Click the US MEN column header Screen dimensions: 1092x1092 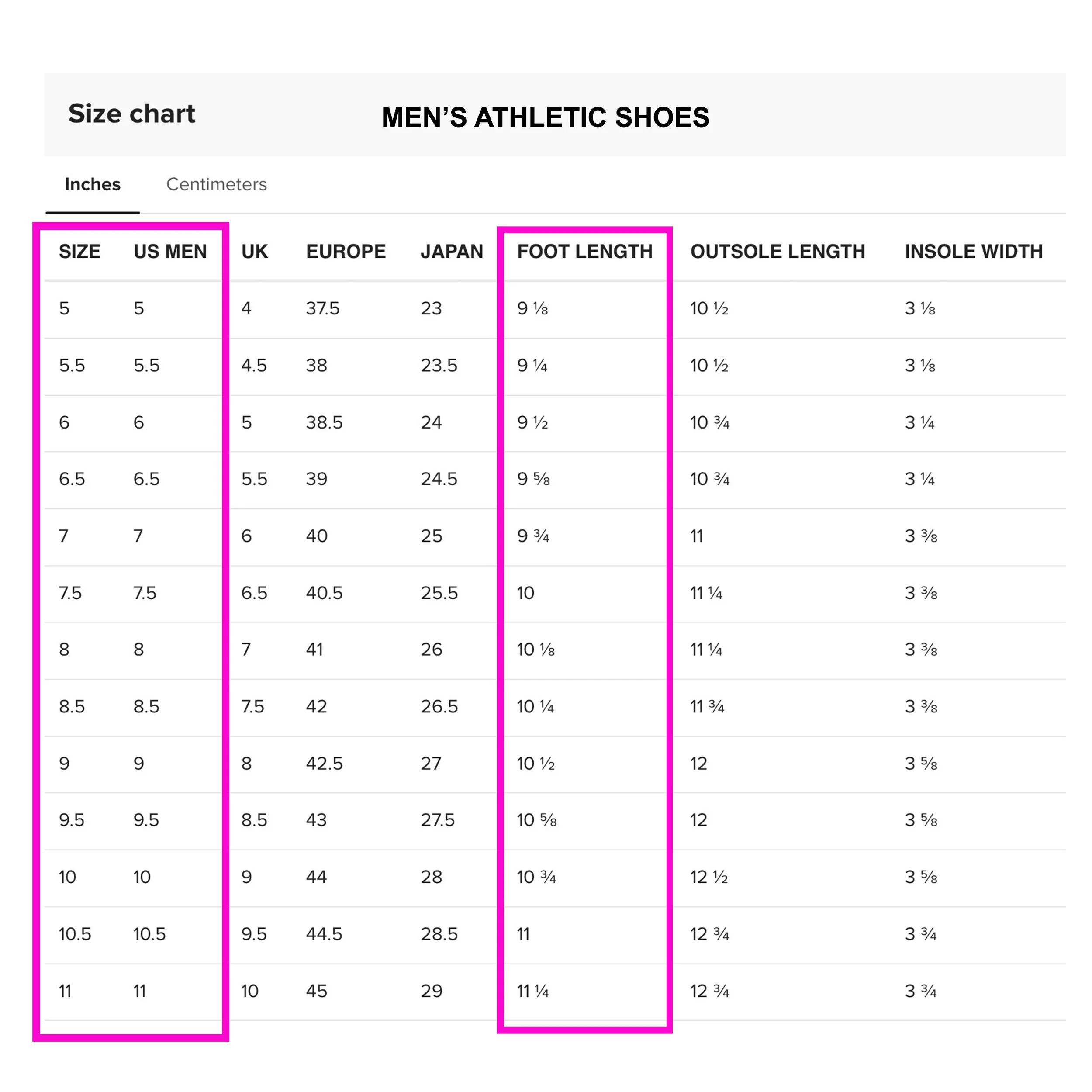click(170, 252)
